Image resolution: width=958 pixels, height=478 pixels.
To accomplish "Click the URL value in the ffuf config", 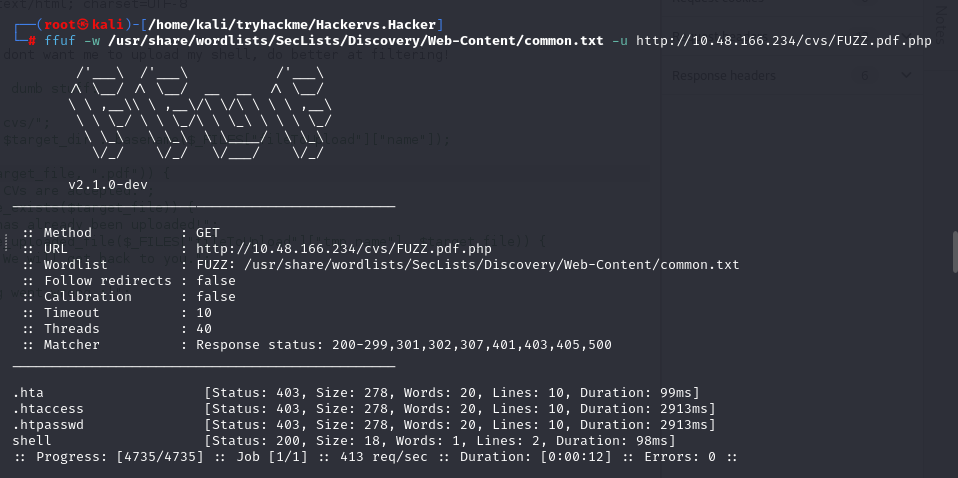I will pos(343,248).
